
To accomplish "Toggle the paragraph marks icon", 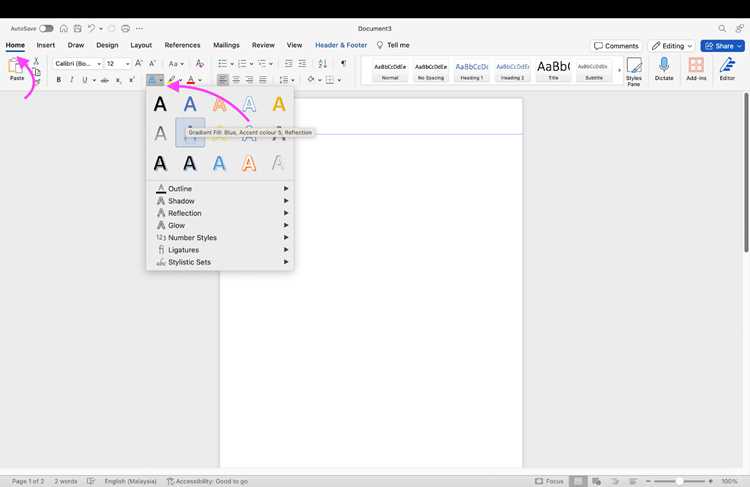I will [x=343, y=63].
